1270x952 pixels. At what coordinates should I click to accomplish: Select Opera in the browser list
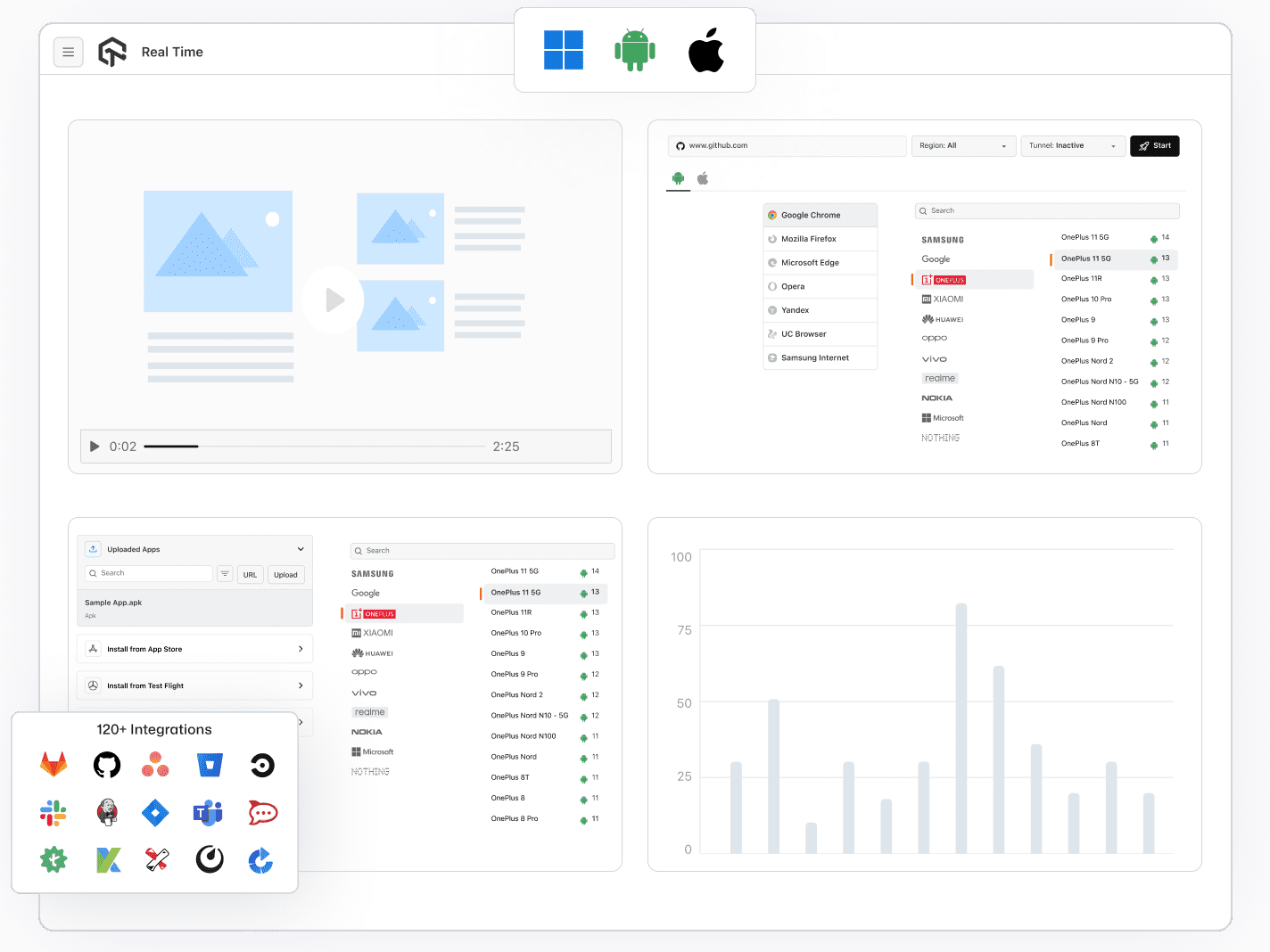[x=821, y=286]
